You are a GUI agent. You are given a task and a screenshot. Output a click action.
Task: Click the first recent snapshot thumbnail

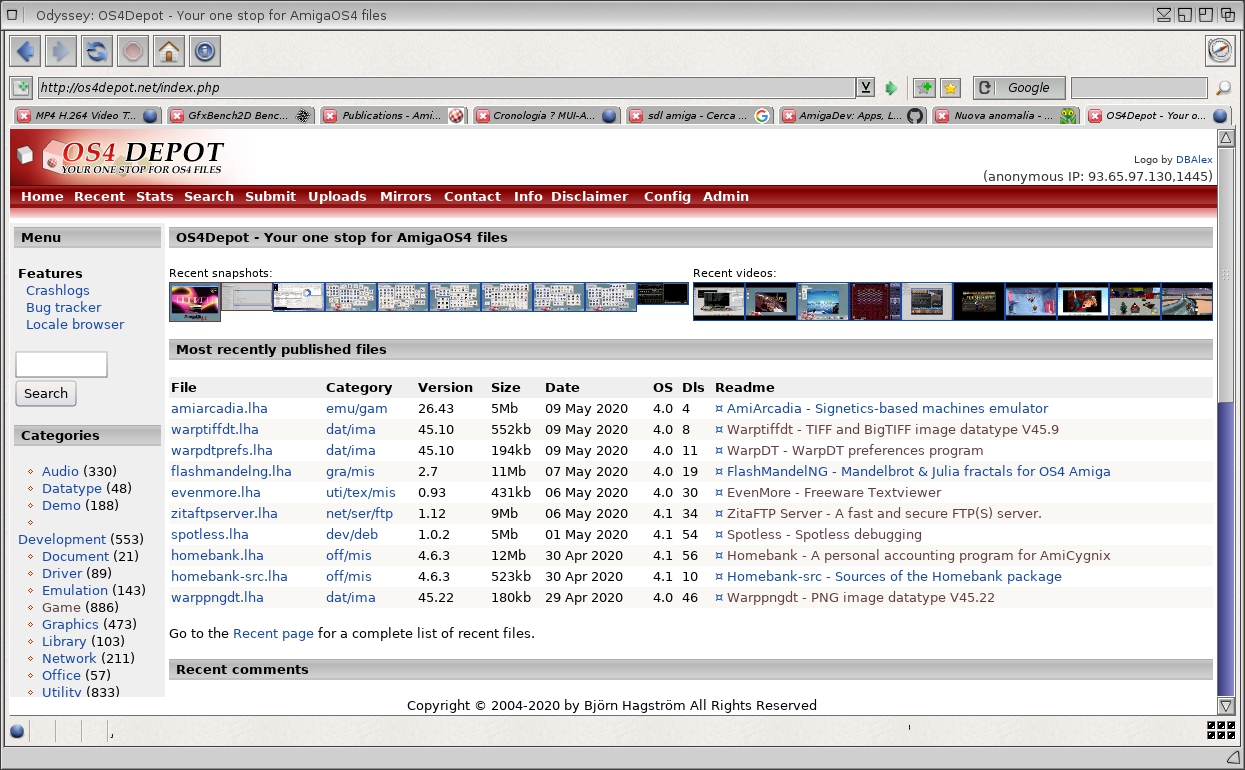(195, 301)
